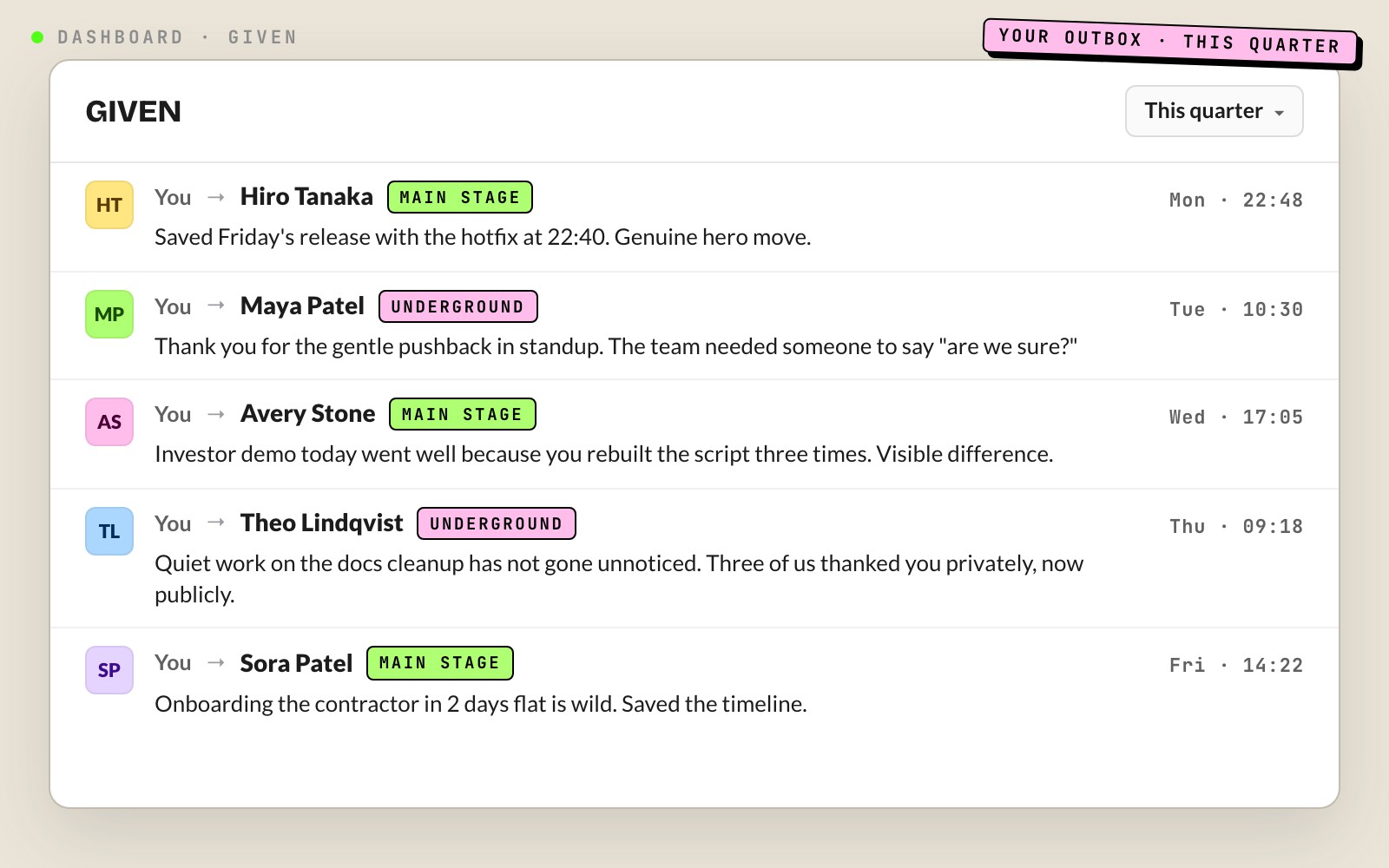Click the HT avatar for Hiro Tanaka
This screenshot has width=1389, height=868.
(x=109, y=205)
